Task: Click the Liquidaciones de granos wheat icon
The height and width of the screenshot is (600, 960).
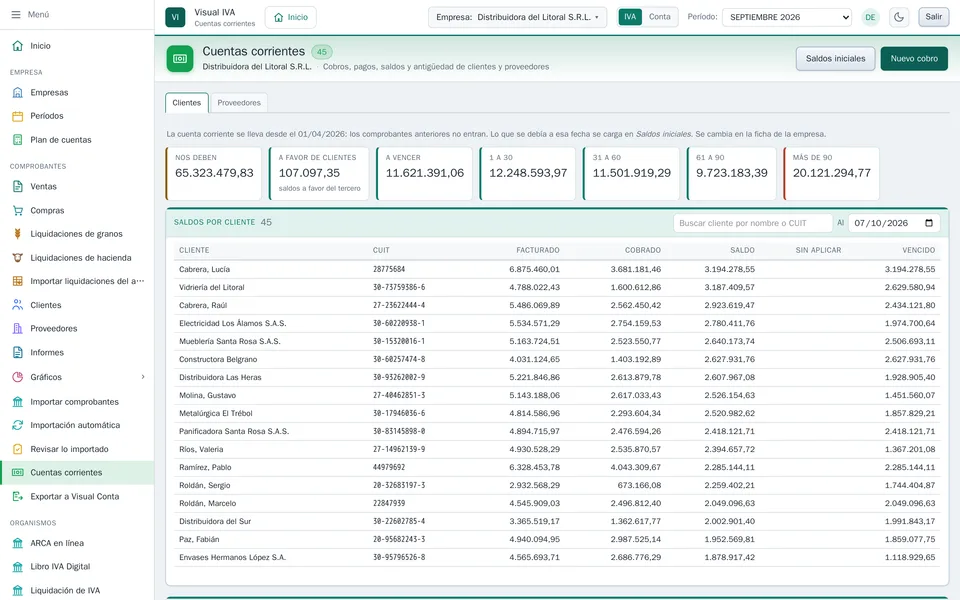Action: (x=18, y=234)
